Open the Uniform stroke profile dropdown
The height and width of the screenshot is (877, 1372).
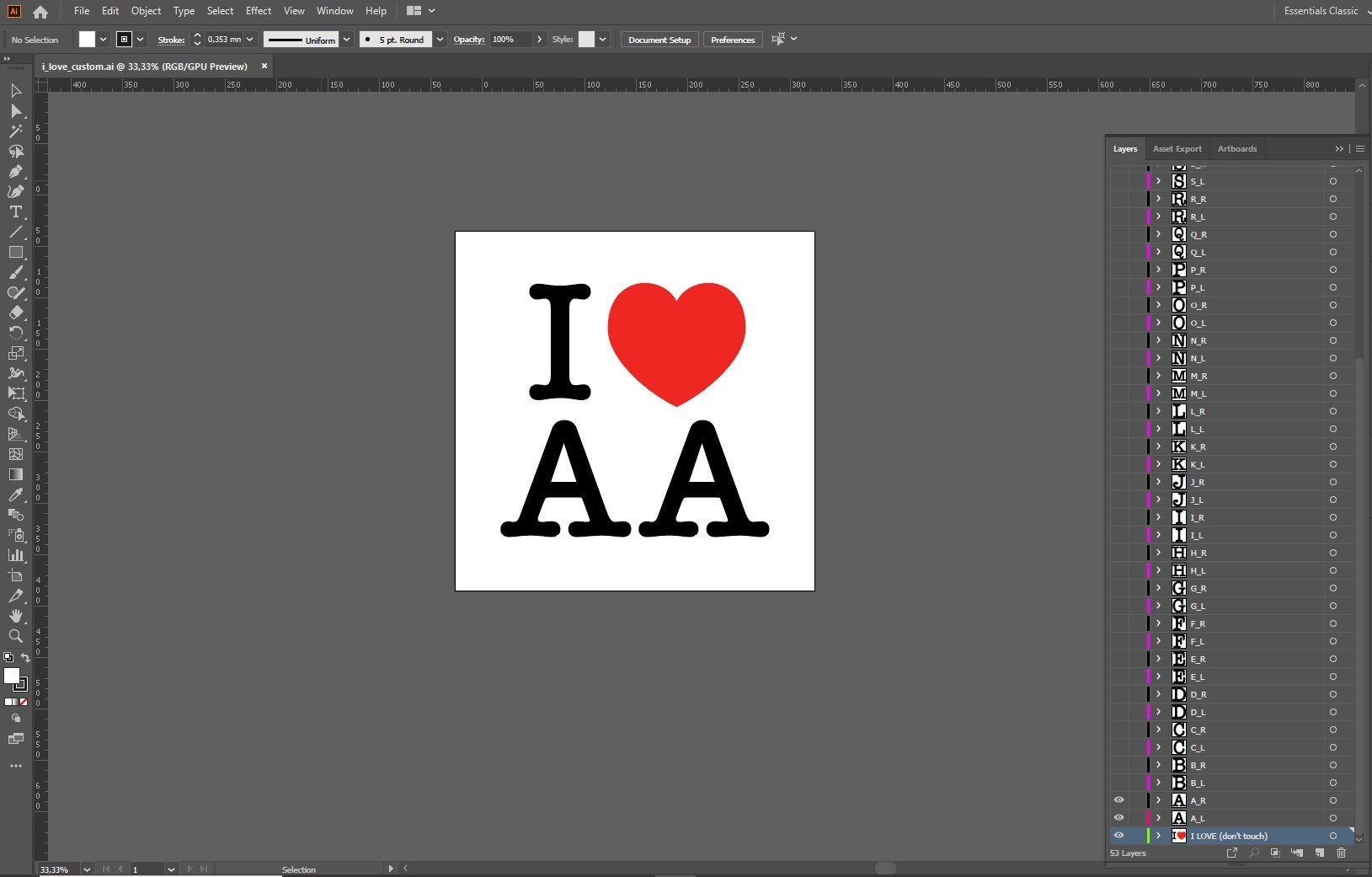point(346,40)
